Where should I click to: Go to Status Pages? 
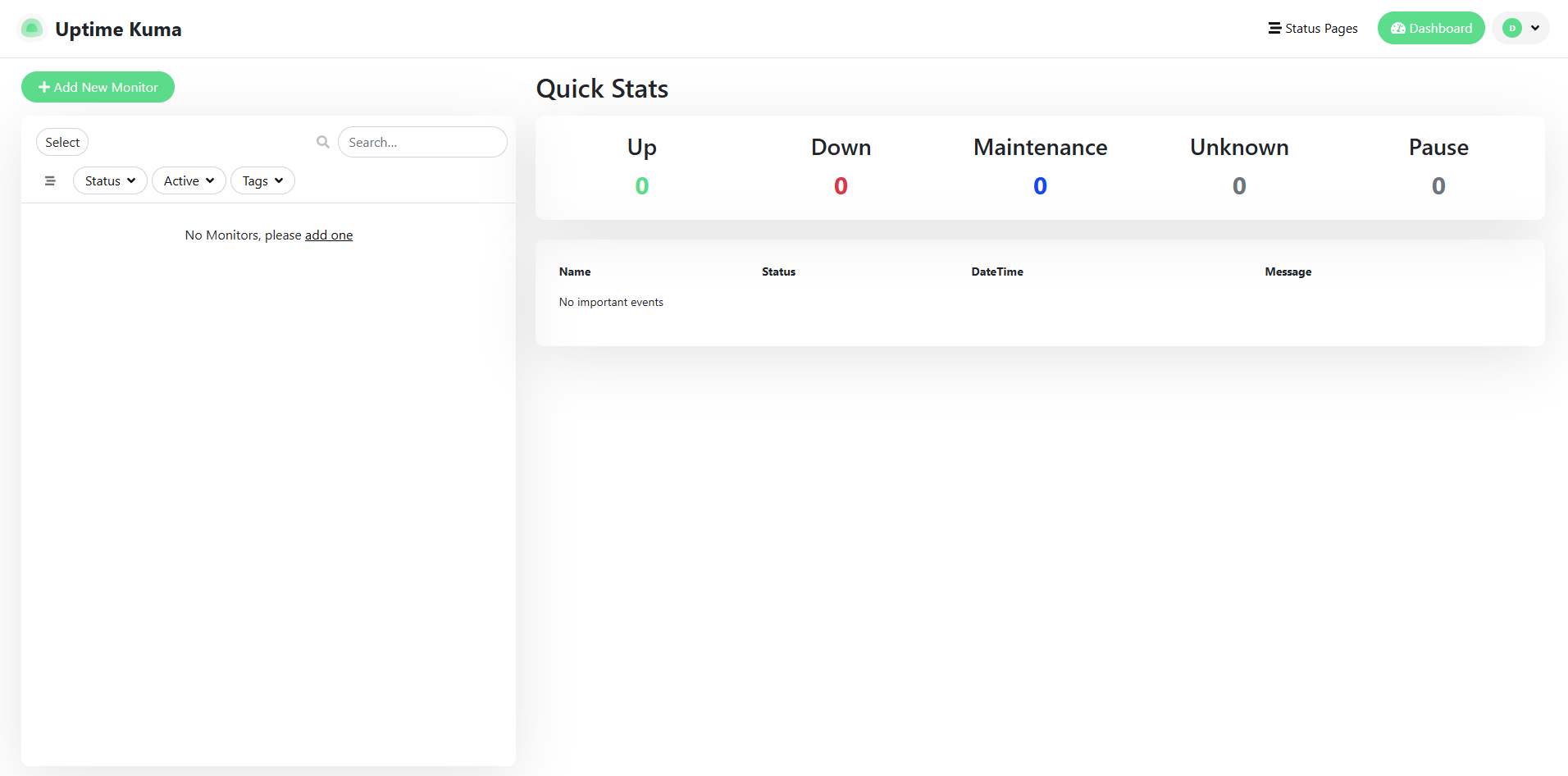(1320, 29)
